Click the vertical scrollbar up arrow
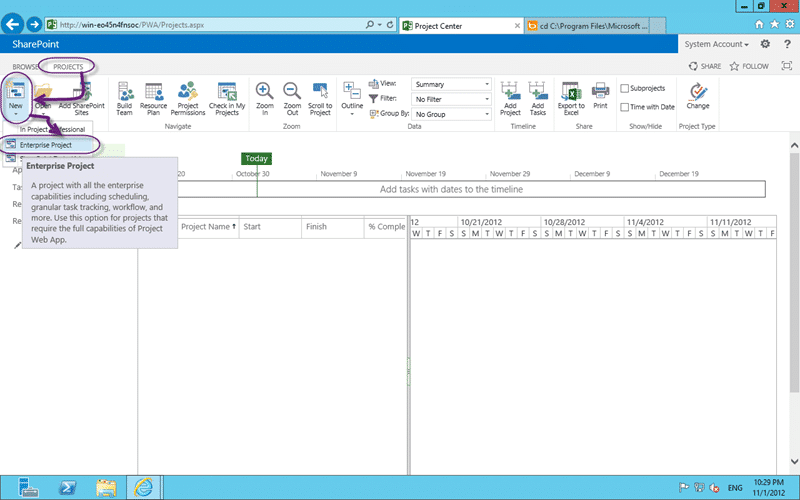The height and width of the screenshot is (500, 800). (794, 146)
